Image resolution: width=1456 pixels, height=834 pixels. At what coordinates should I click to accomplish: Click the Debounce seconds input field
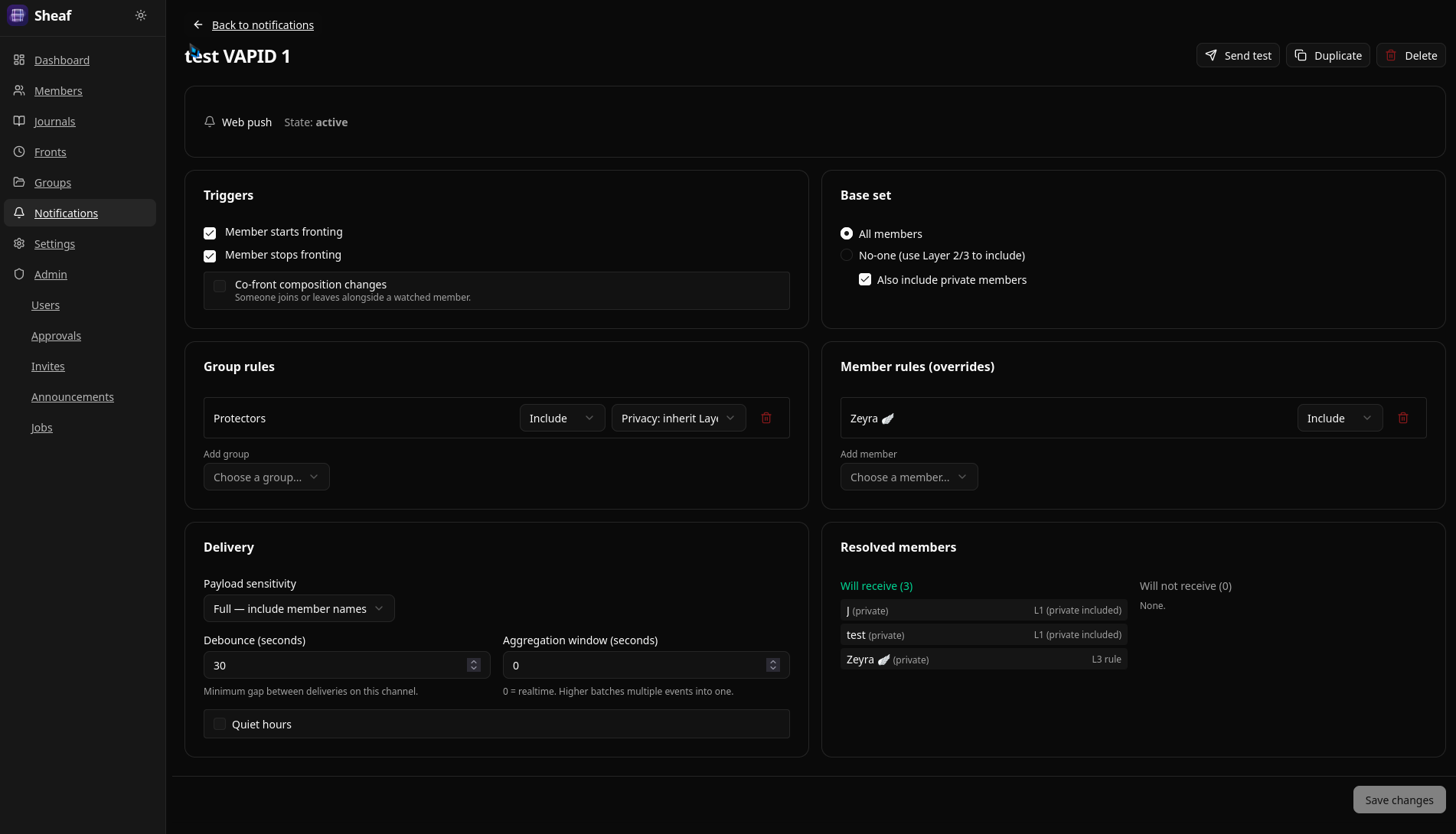pos(347,665)
